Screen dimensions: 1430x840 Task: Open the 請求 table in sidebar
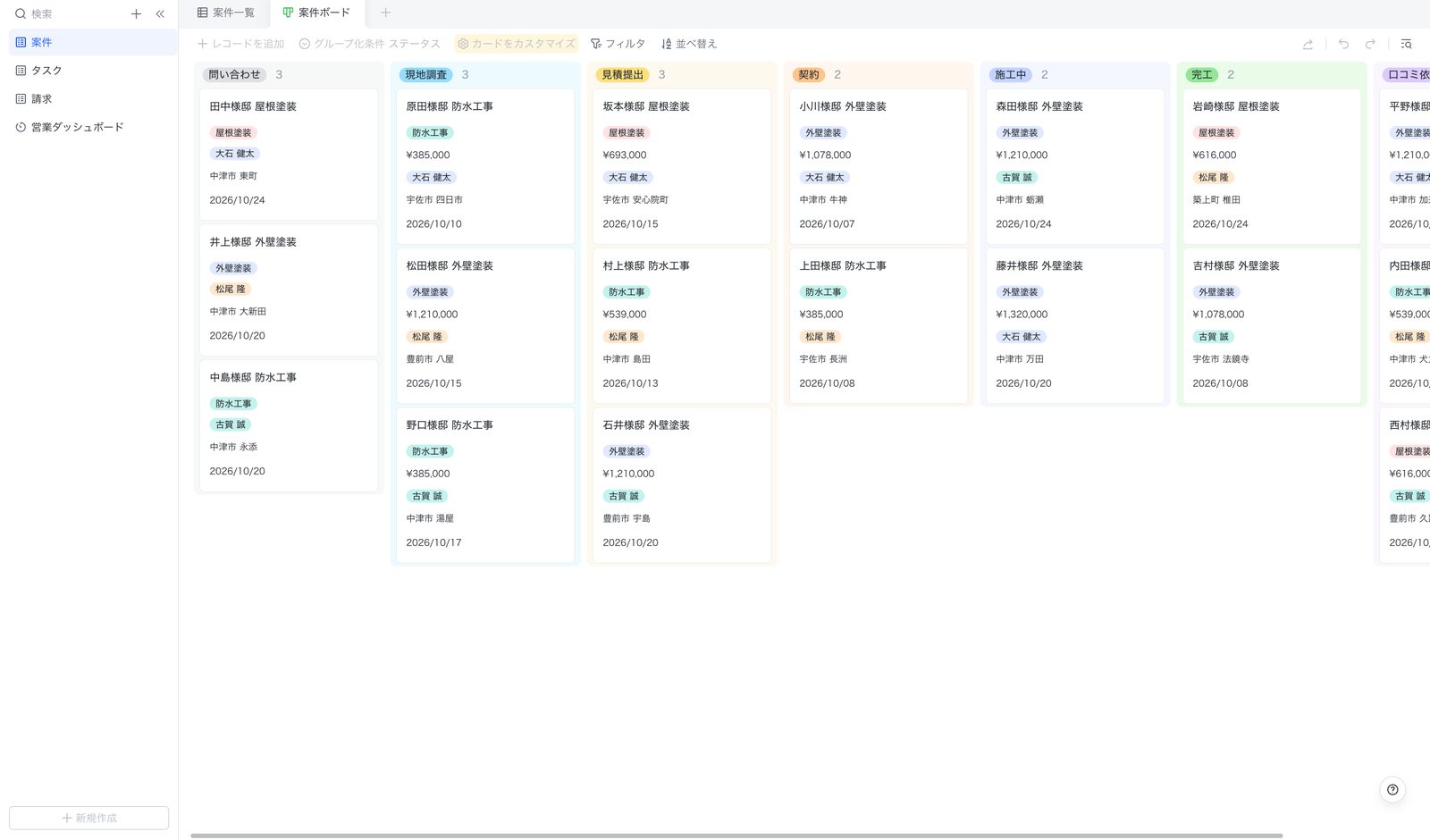point(93,99)
